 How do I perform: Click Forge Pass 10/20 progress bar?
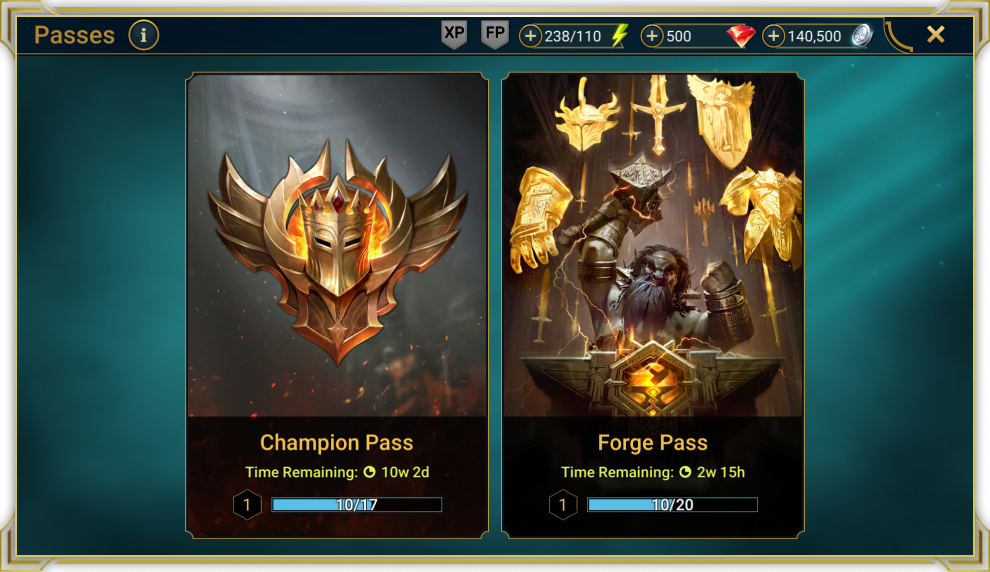672,504
